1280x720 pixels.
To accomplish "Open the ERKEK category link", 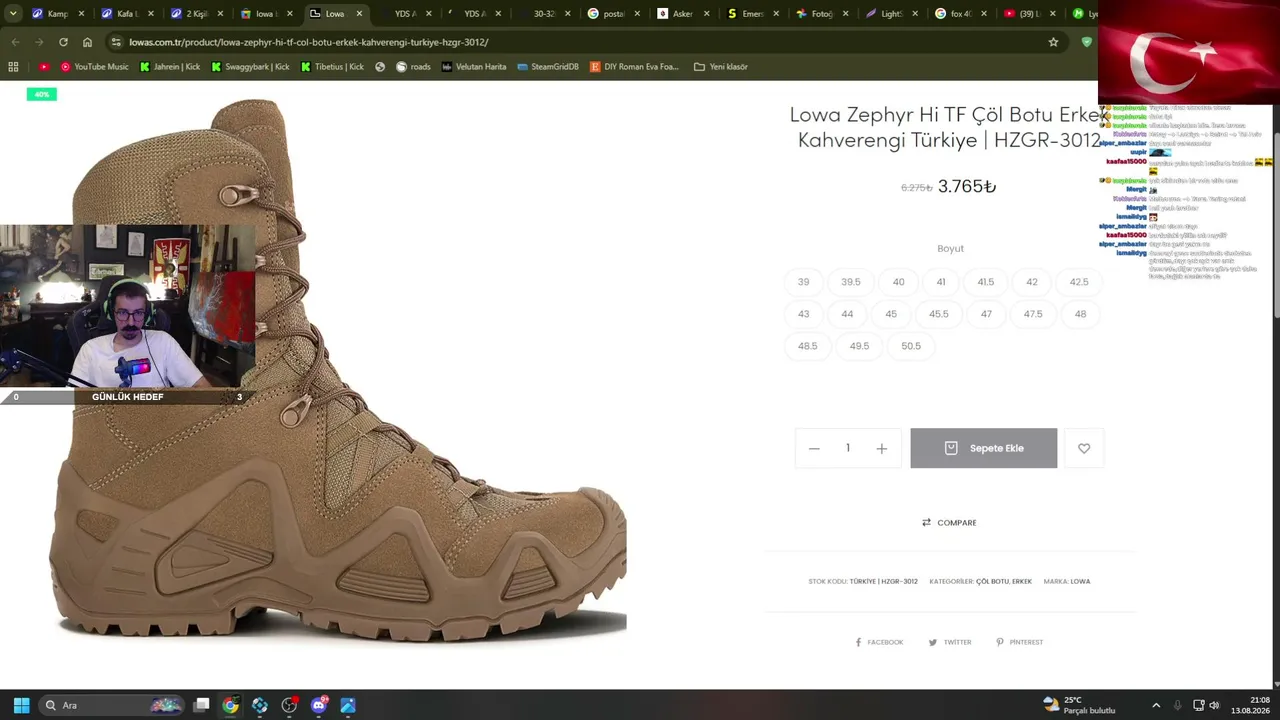I will (1022, 581).
